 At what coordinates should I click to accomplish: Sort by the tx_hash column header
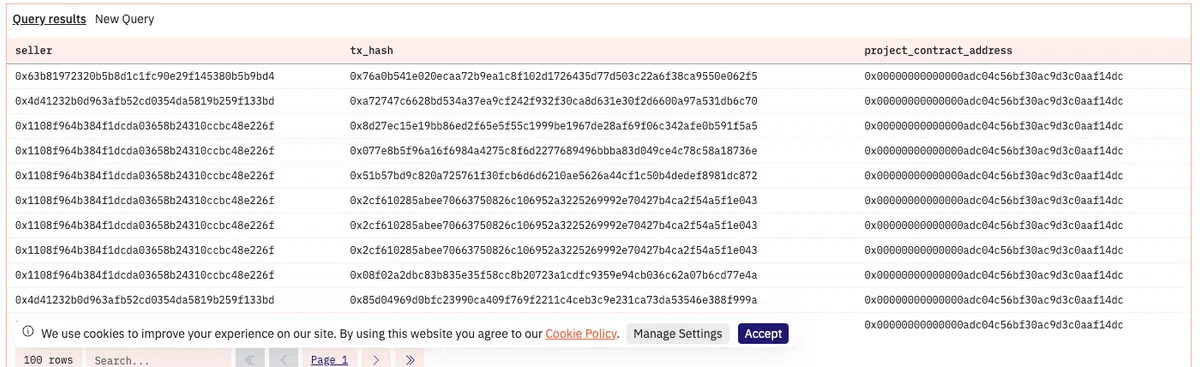tap(372, 50)
